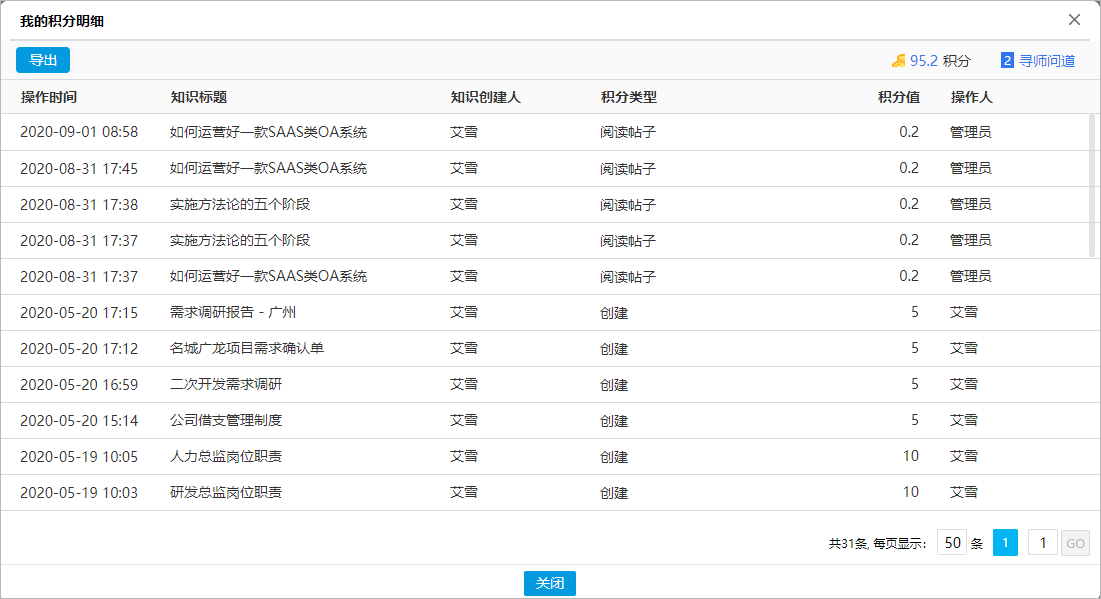The image size is (1101, 599).
Task: Click the GO pagination button
Action: coord(1075,542)
